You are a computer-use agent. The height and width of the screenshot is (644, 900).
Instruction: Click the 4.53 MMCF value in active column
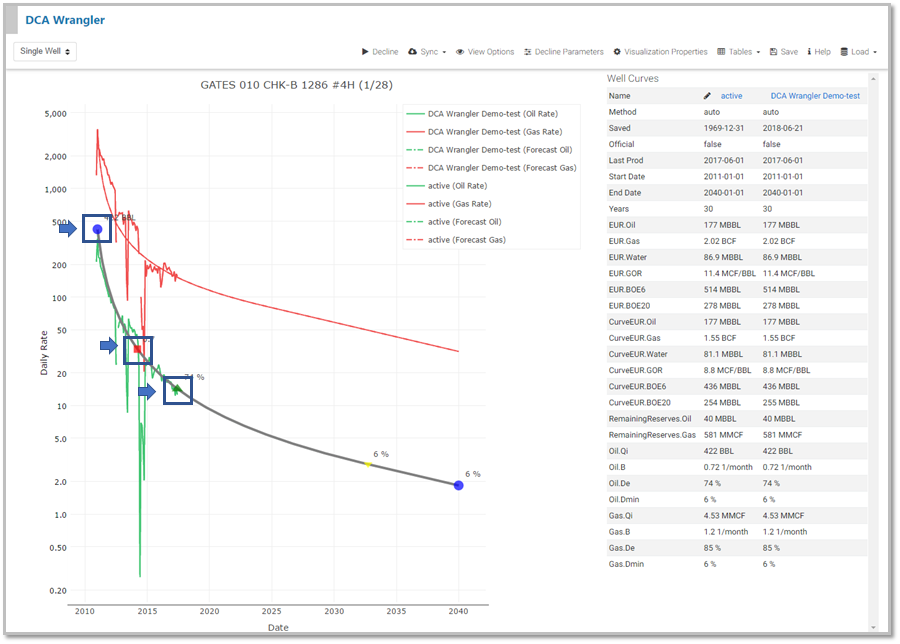tap(725, 515)
